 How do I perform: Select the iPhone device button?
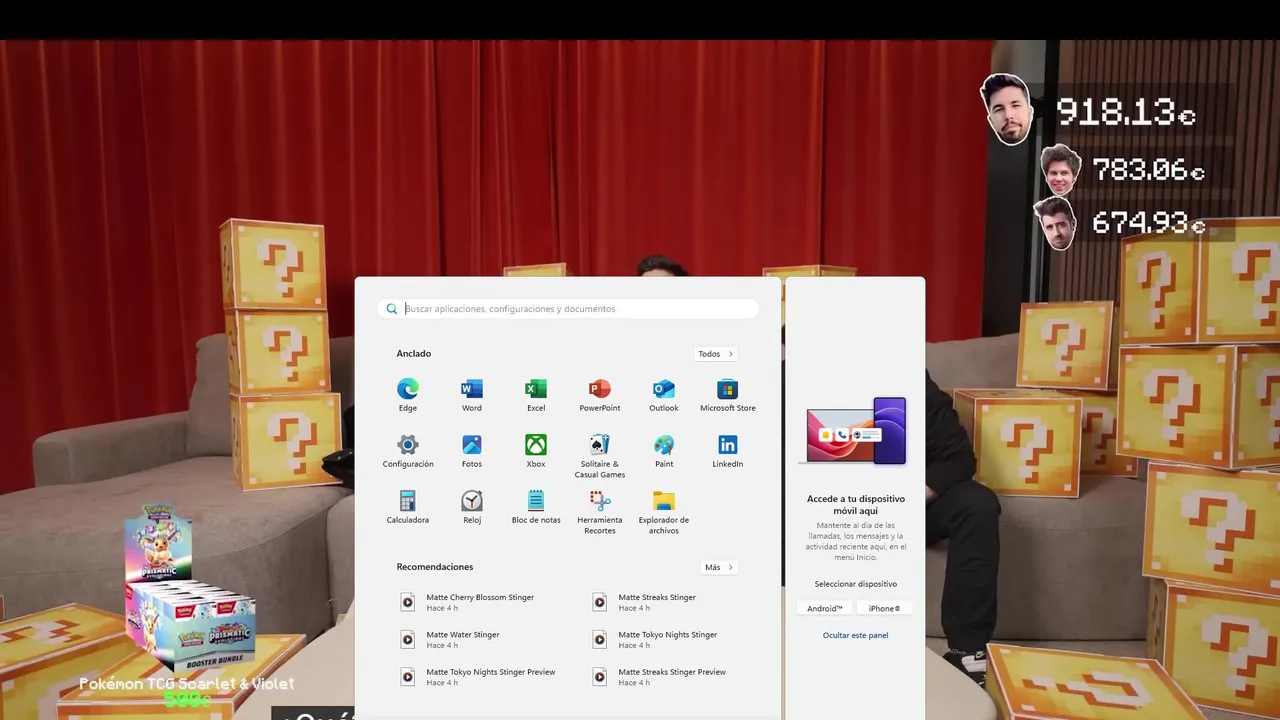tap(884, 608)
